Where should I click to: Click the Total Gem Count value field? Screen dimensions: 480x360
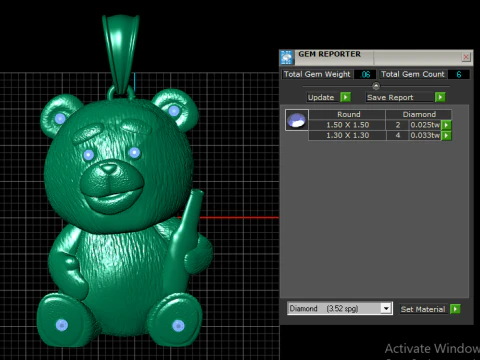[x=459, y=74]
